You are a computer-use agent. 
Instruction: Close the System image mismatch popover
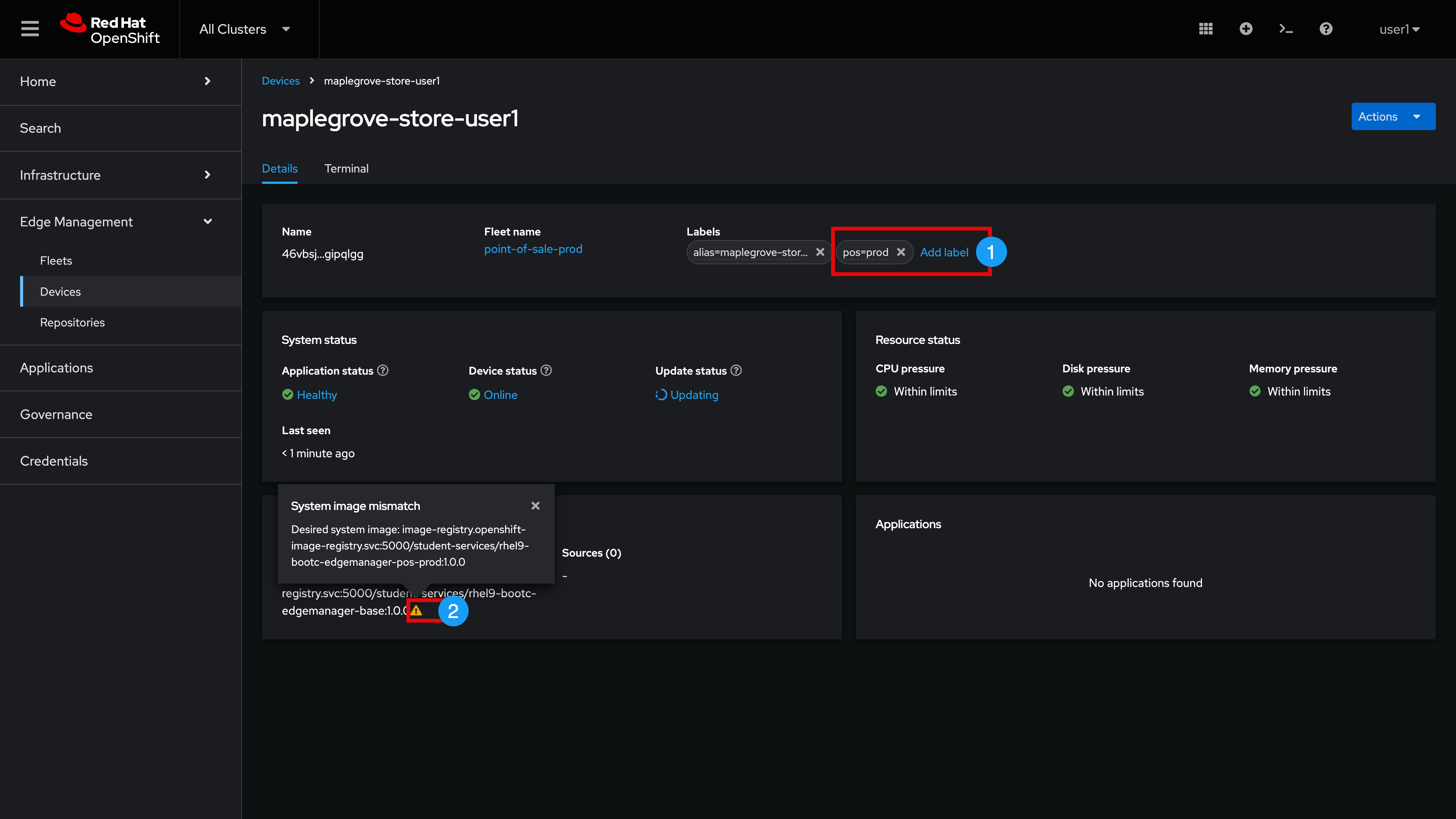tap(535, 506)
